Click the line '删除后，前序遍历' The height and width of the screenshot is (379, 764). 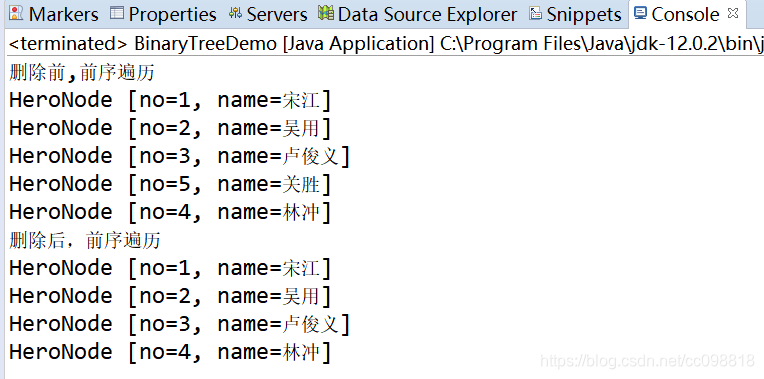click(x=85, y=241)
